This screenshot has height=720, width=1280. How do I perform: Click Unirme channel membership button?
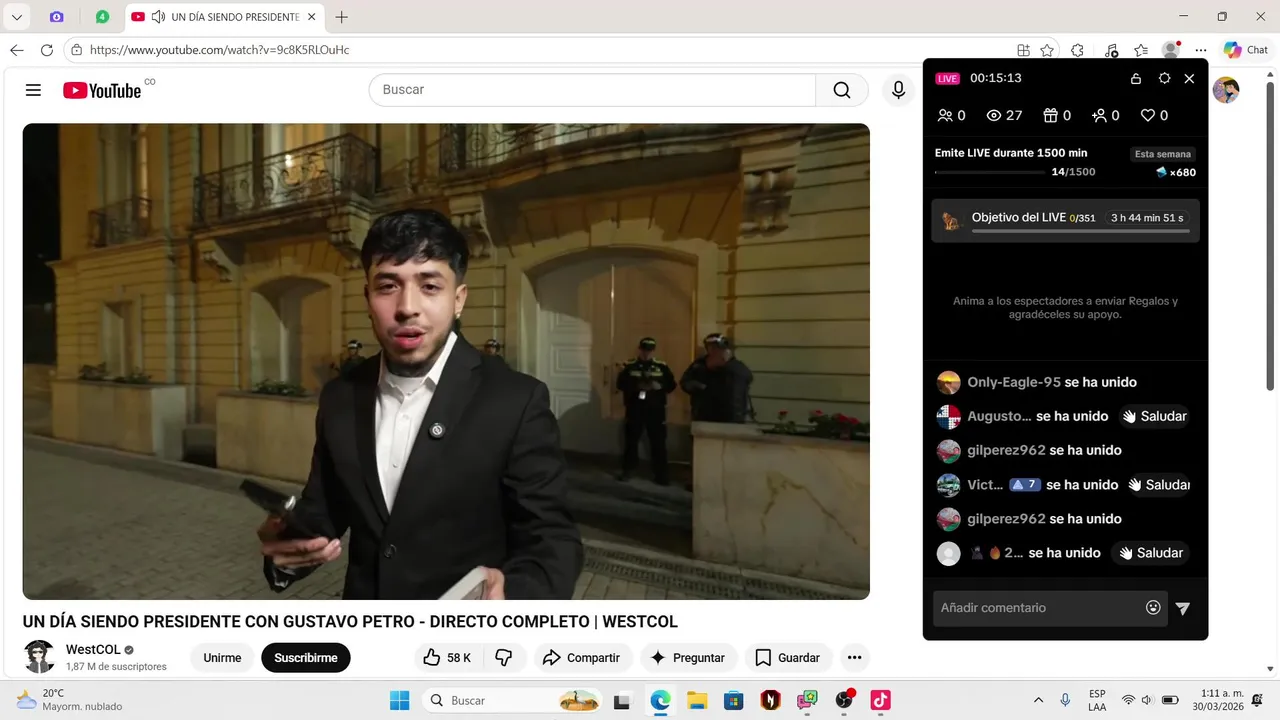pos(222,657)
